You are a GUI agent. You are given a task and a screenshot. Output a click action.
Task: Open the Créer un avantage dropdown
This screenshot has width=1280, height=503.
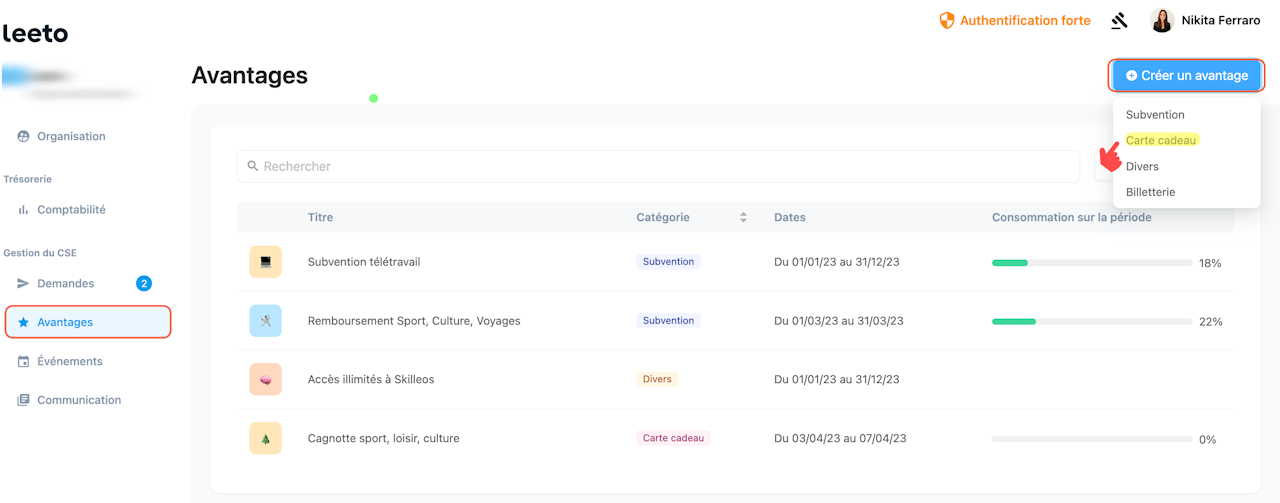pyautogui.click(x=1186, y=76)
